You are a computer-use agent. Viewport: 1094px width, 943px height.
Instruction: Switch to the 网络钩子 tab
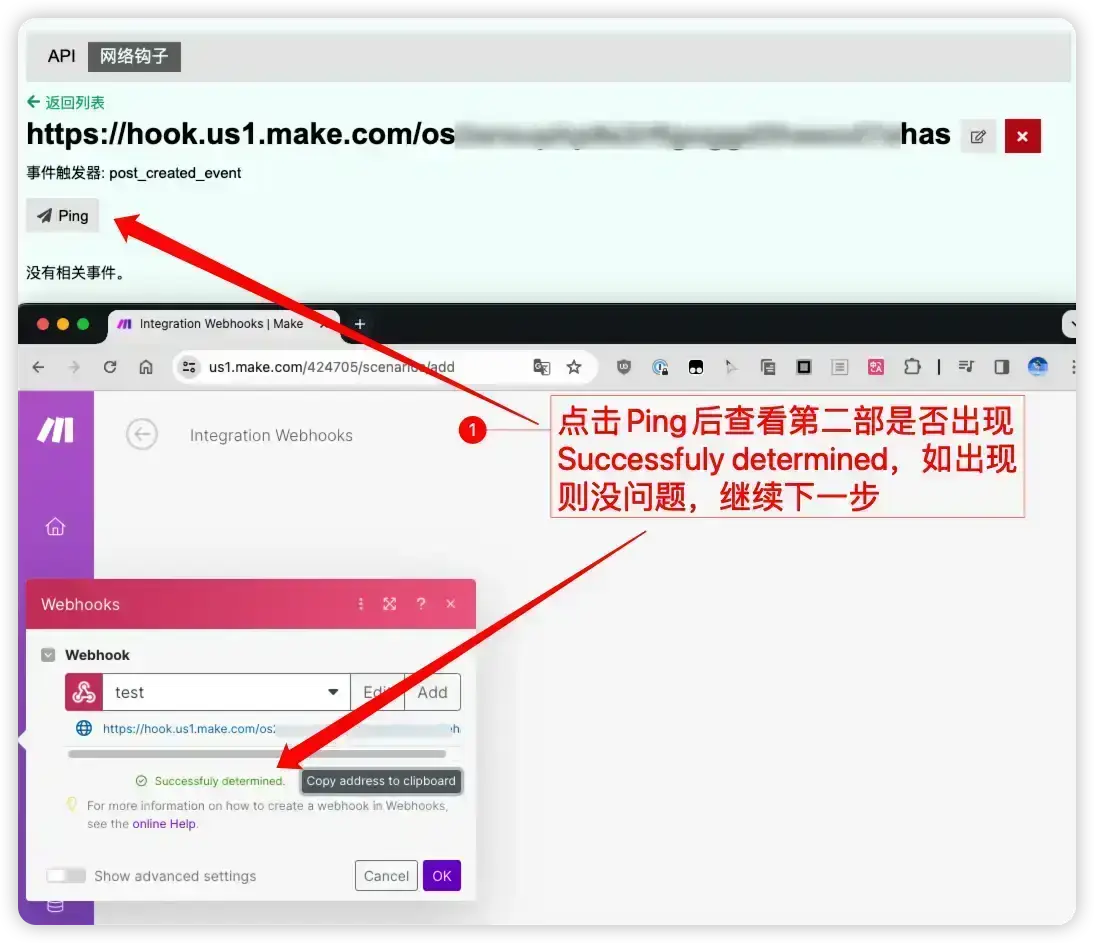[x=134, y=56]
